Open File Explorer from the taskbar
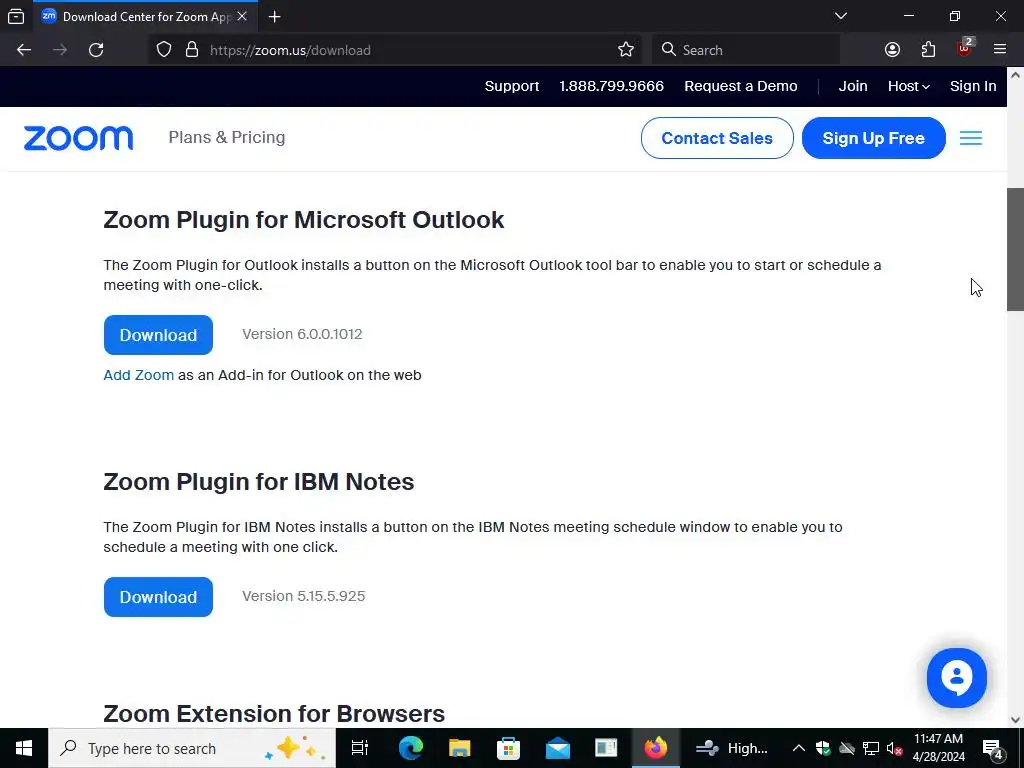Viewport: 1024px width, 768px height. [459, 748]
